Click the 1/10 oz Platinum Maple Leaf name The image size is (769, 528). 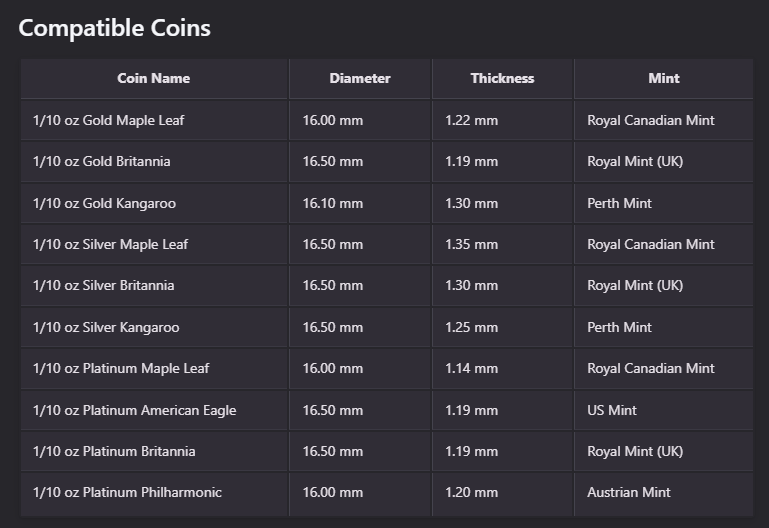coord(123,368)
